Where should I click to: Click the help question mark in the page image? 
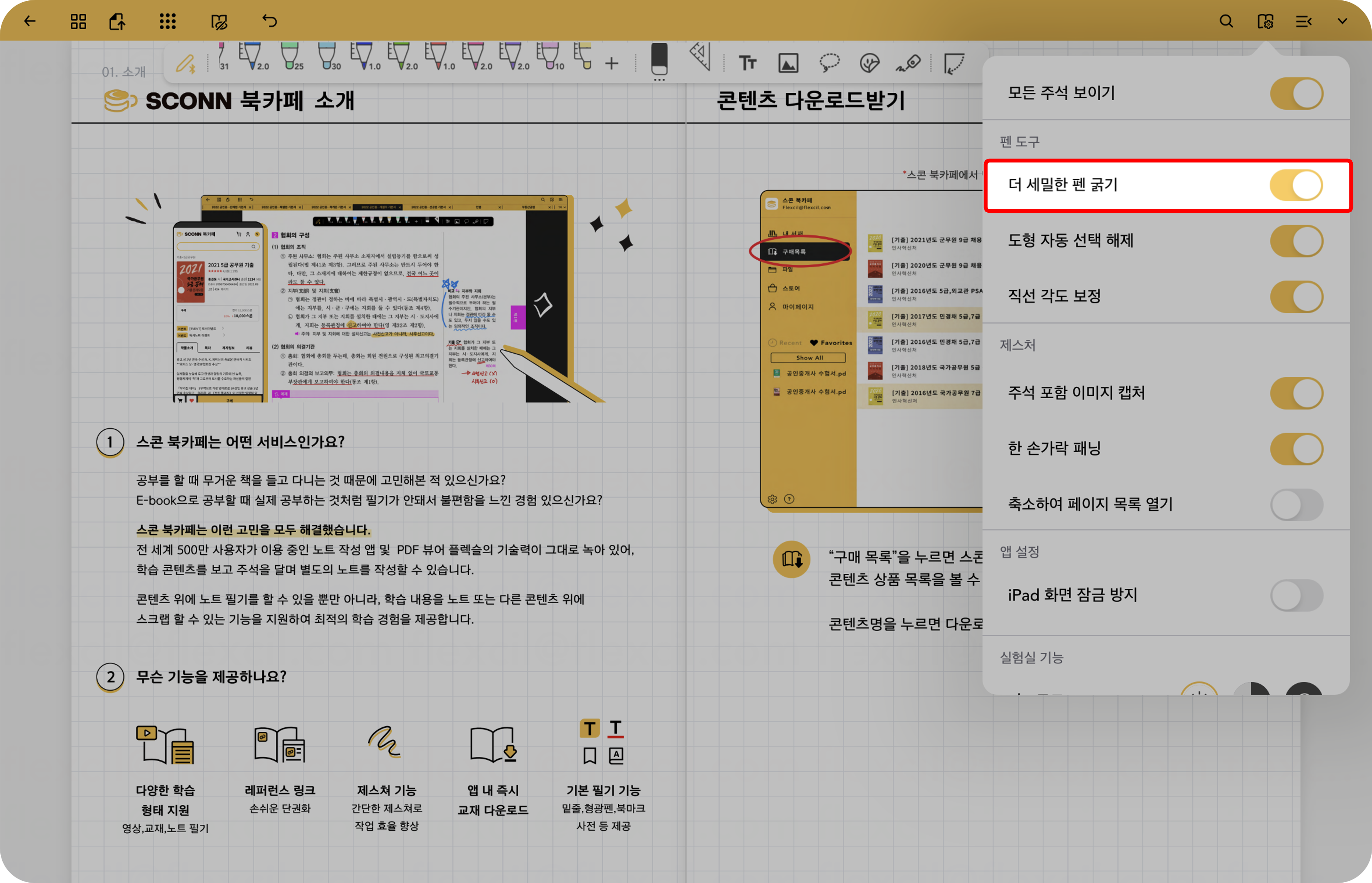click(790, 499)
